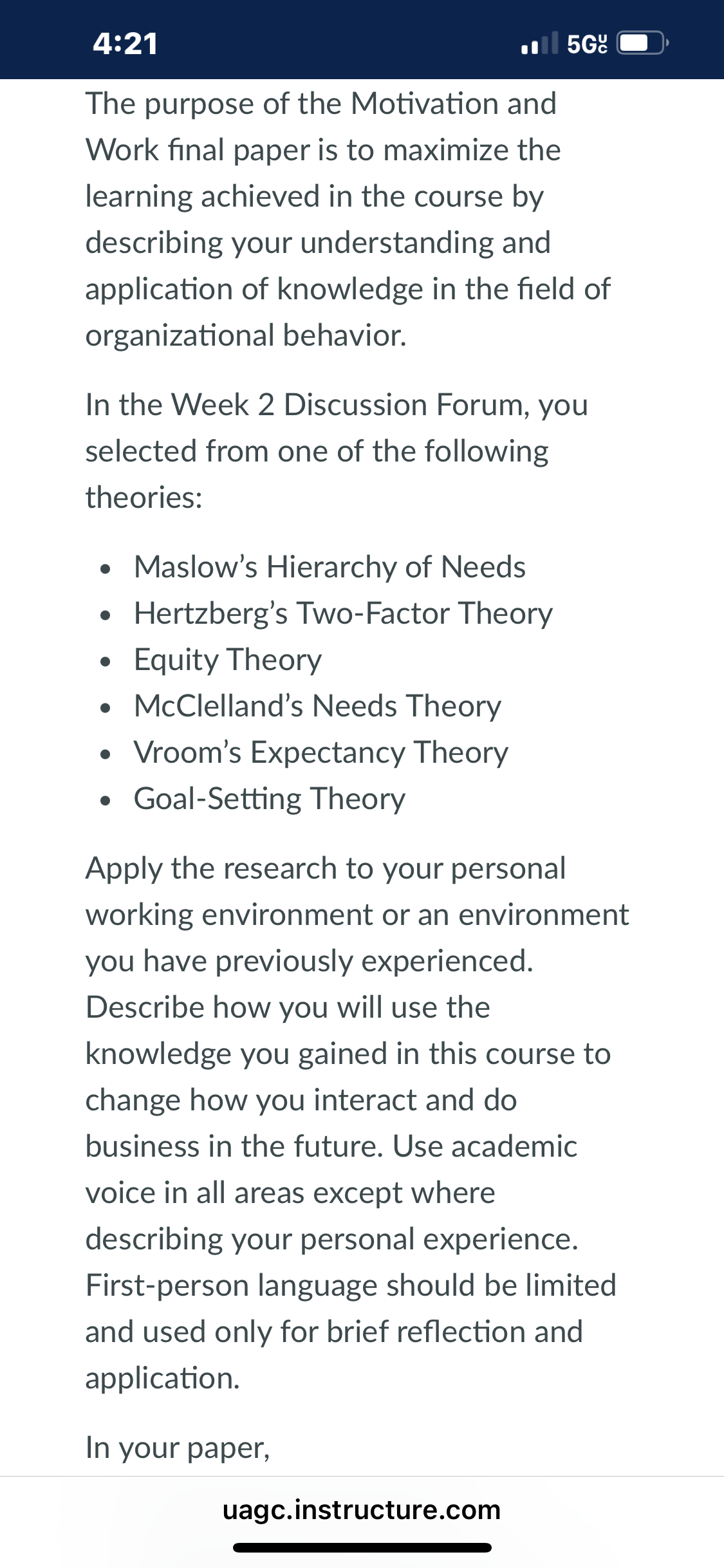Tap the 'In your paper,' line
The height and width of the screenshot is (1568, 724).
click(x=178, y=1448)
